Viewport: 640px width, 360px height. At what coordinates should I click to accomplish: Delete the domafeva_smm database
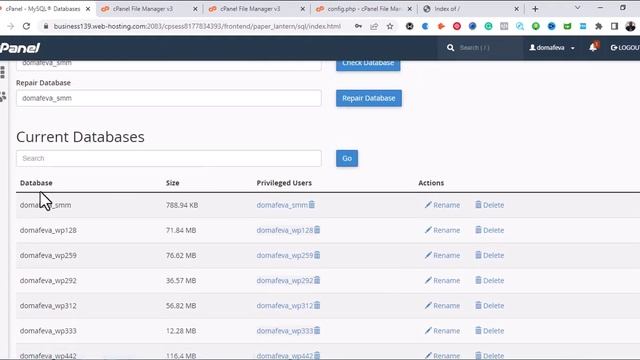[489, 205]
